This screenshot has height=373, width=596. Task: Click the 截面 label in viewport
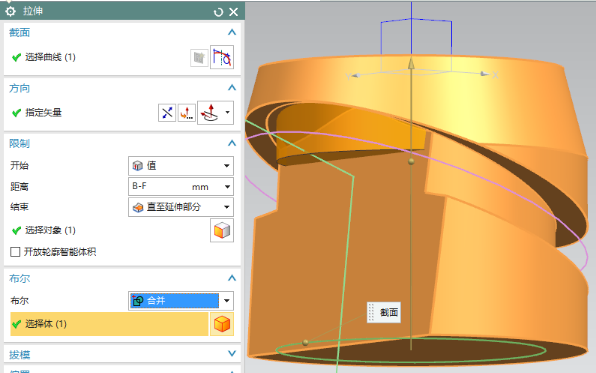[384, 313]
